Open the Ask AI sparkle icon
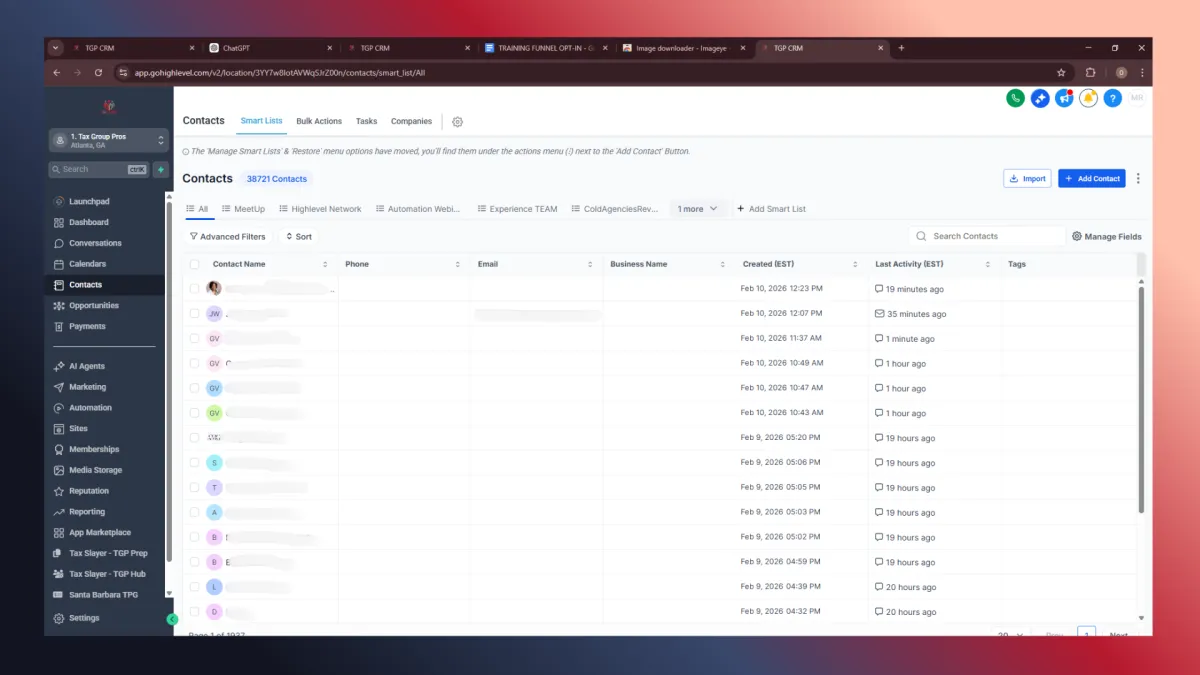This screenshot has height=675, width=1200. pyautogui.click(x=1040, y=98)
